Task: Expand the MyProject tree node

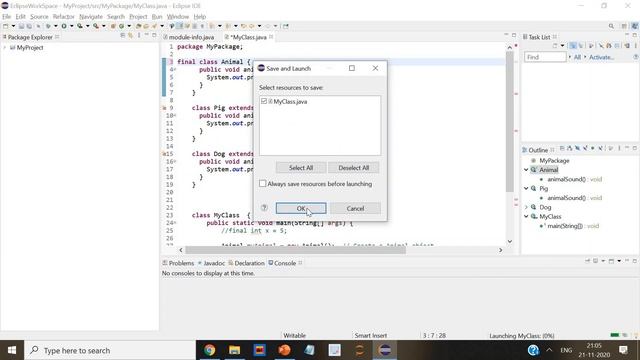Action: tap(4, 48)
